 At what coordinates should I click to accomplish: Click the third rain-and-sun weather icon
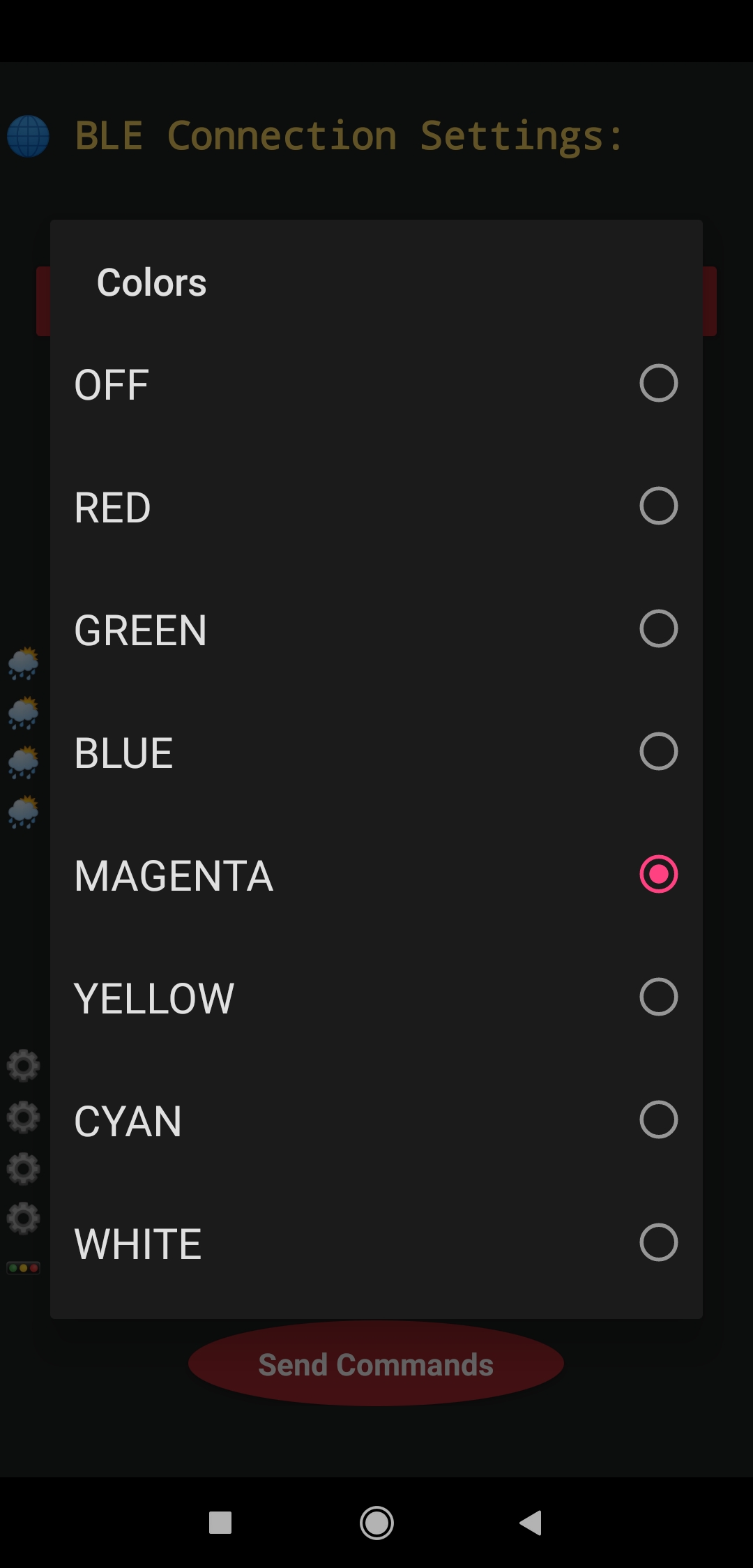pos(23,762)
